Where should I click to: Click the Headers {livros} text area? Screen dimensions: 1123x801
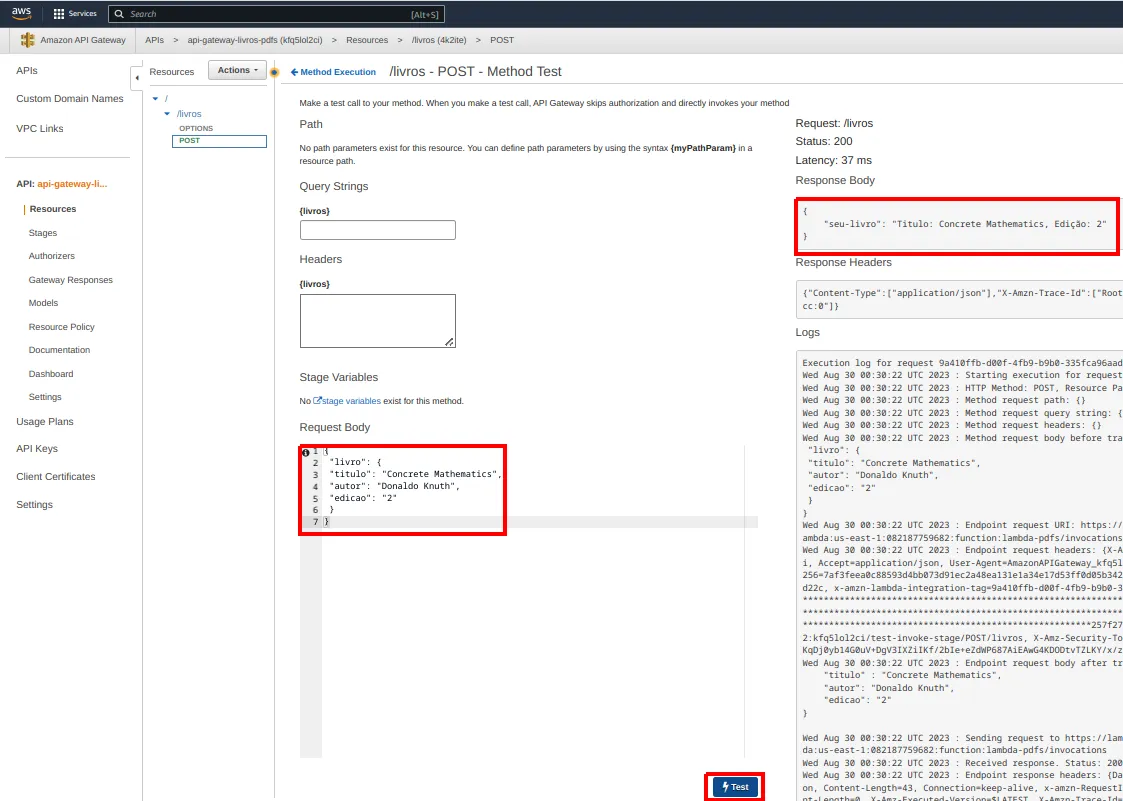coord(377,321)
